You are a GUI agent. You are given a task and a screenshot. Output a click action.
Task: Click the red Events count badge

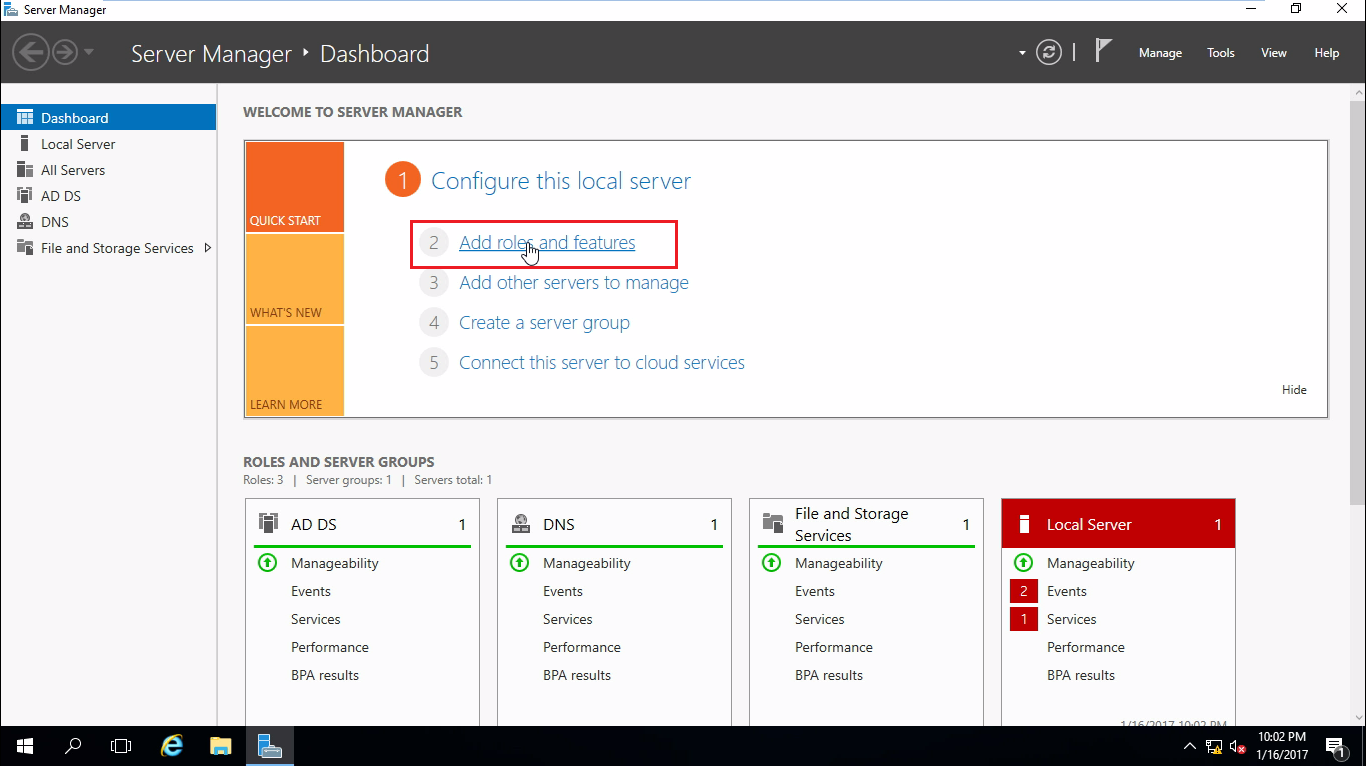tap(1023, 591)
